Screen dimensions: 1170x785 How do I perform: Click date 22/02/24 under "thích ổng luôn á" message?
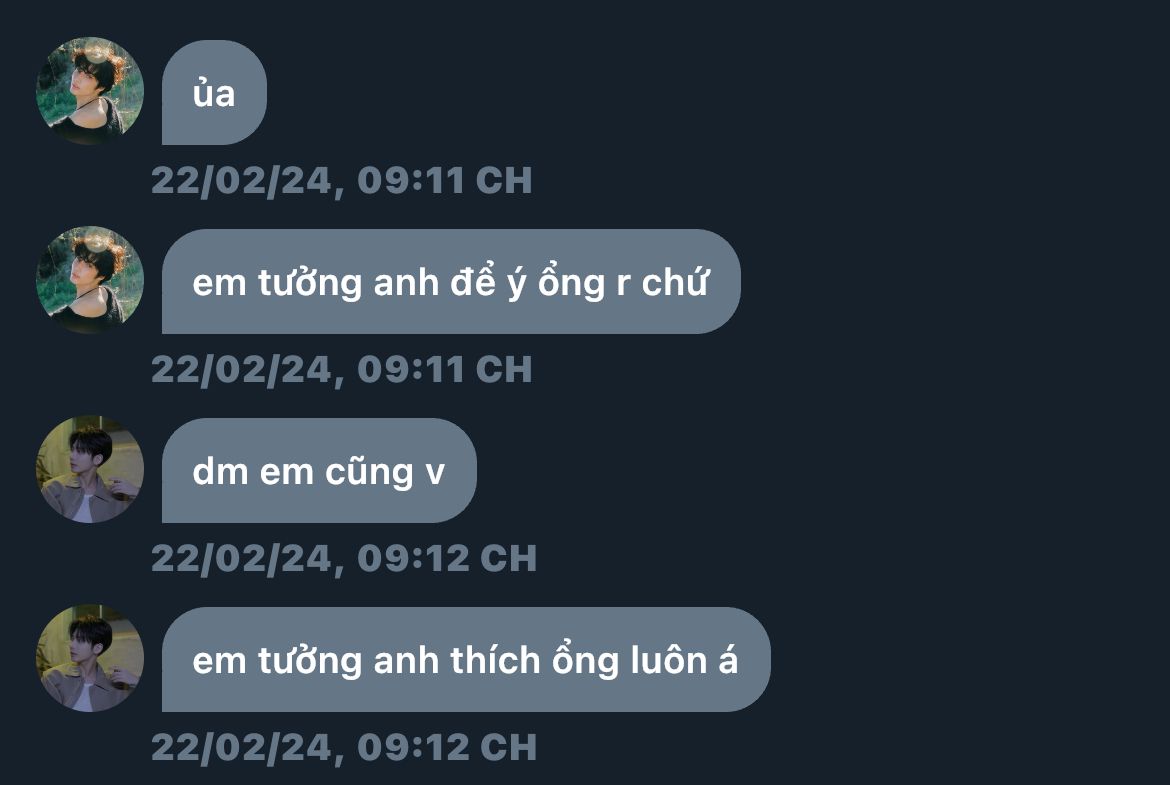(x=241, y=748)
